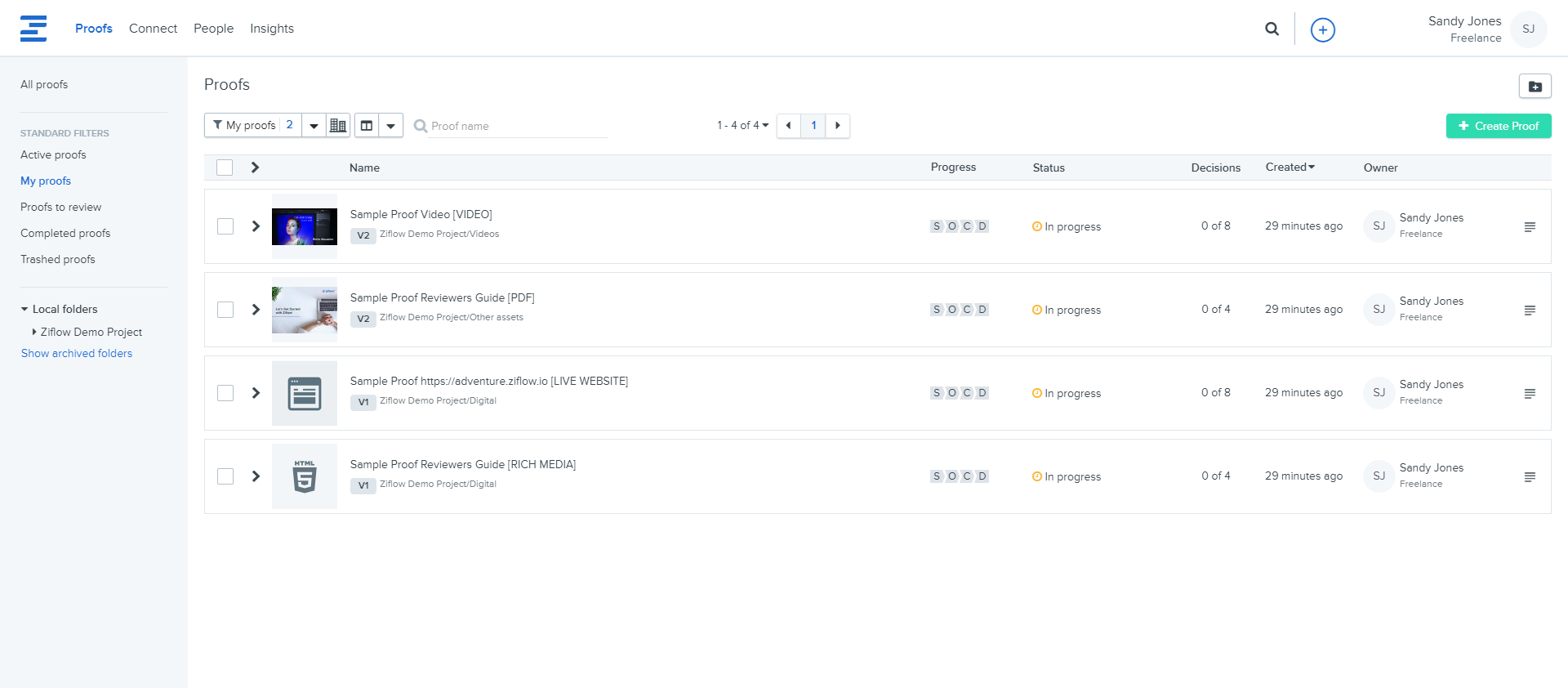1568x688 pixels.
Task: Click the columns layout icon
Action: point(367,125)
